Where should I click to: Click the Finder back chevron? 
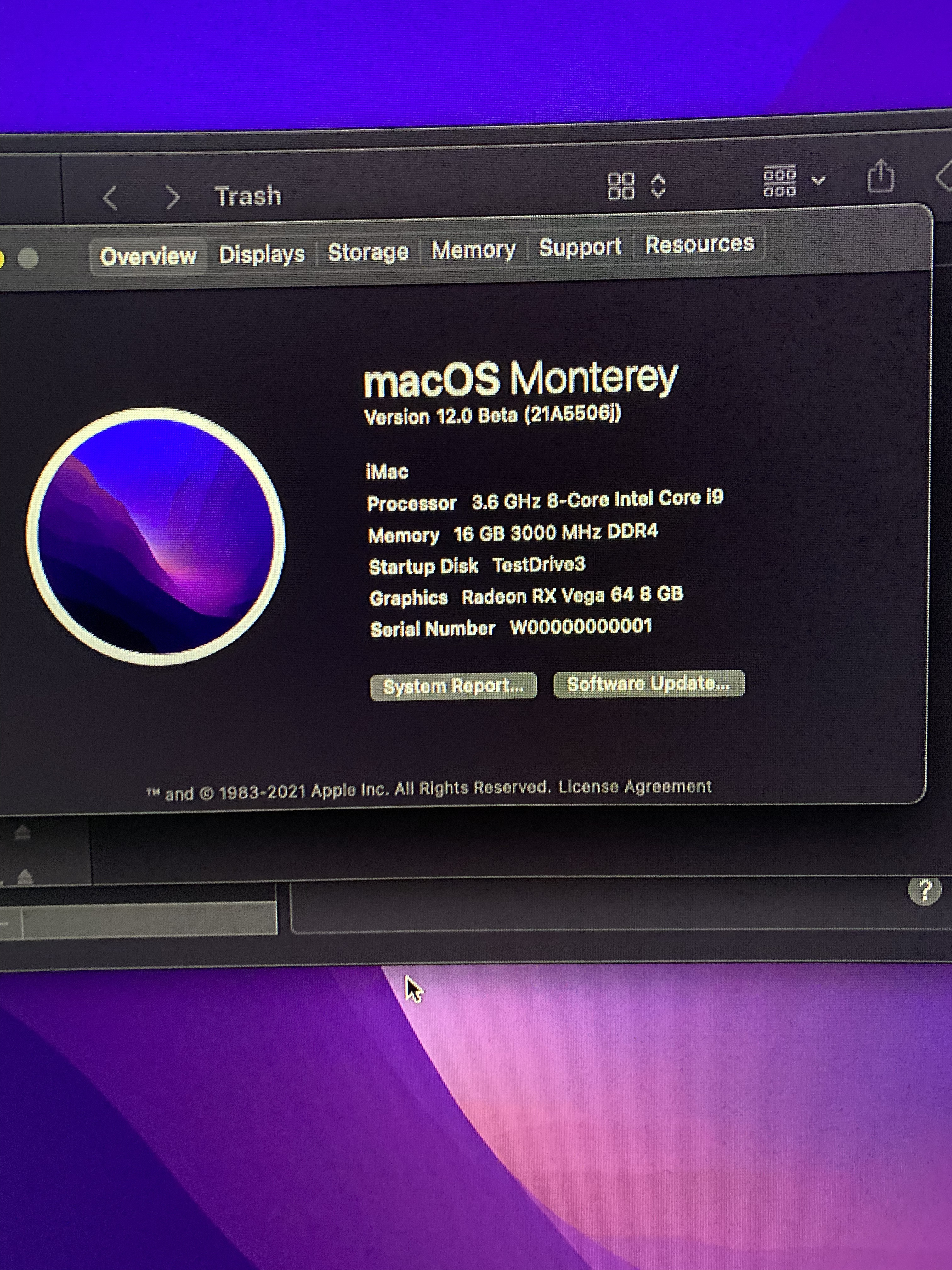click(x=110, y=199)
